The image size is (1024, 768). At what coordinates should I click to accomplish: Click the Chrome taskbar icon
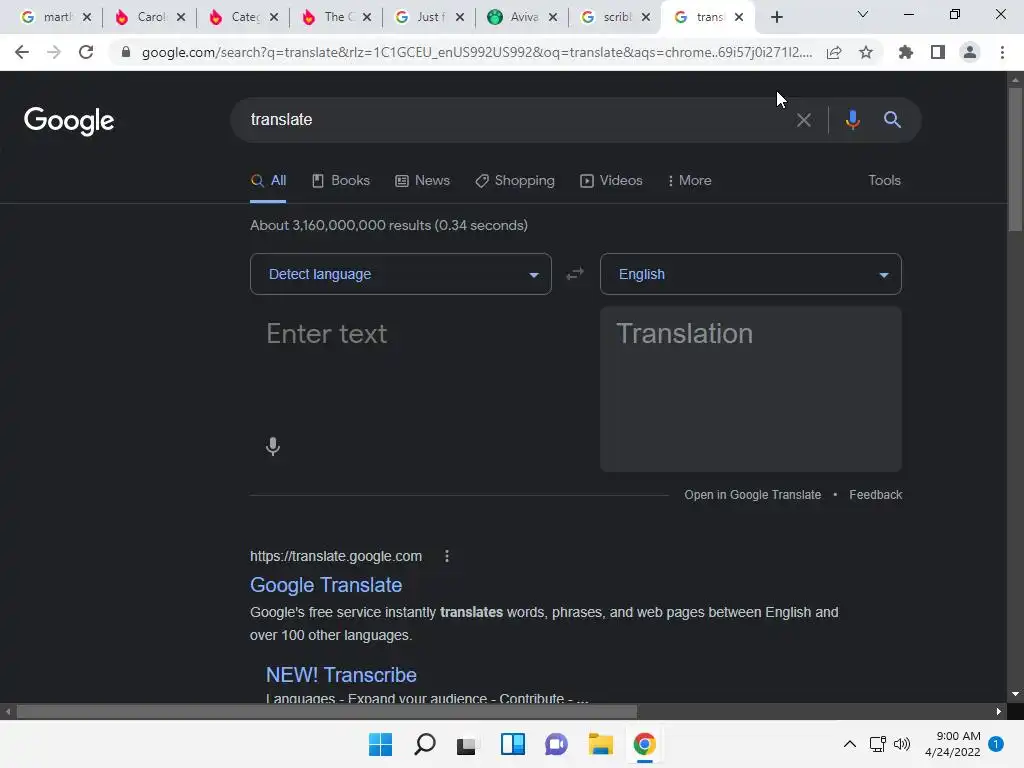[645, 744]
